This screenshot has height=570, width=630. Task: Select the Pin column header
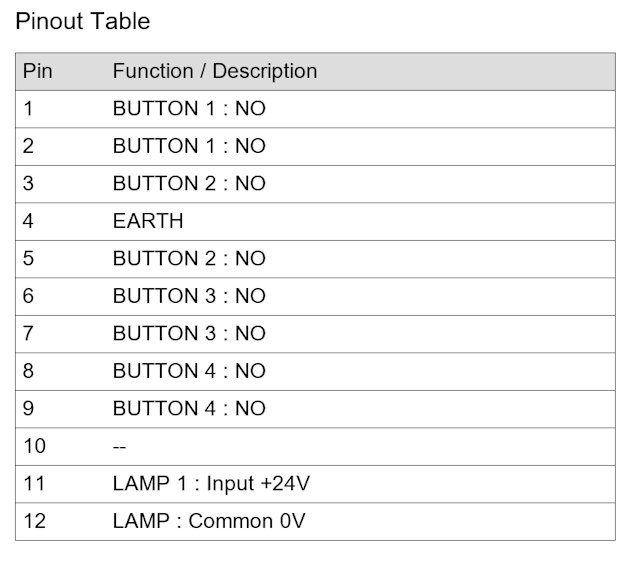click(37, 71)
